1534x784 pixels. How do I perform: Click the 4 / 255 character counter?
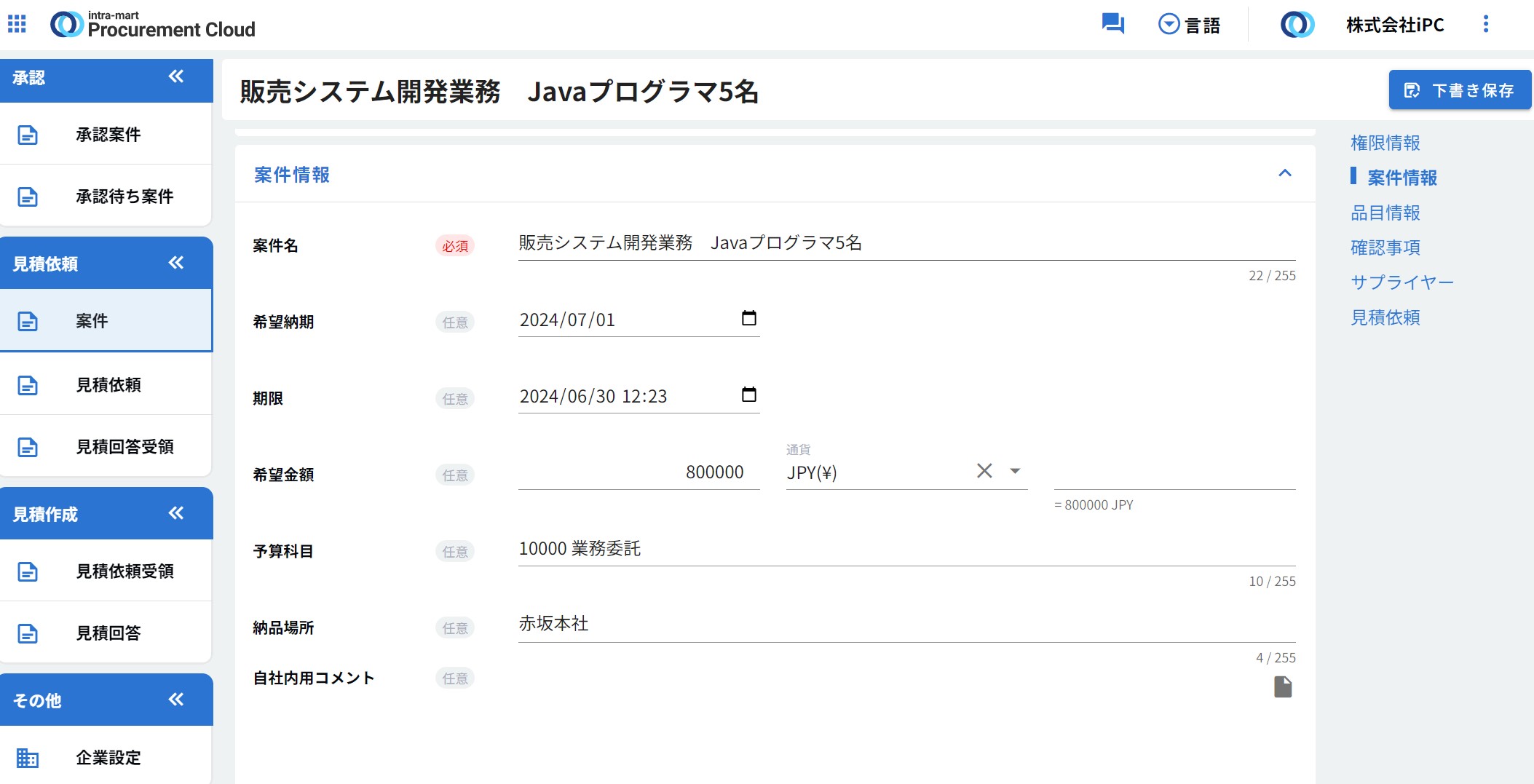[x=1276, y=658]
